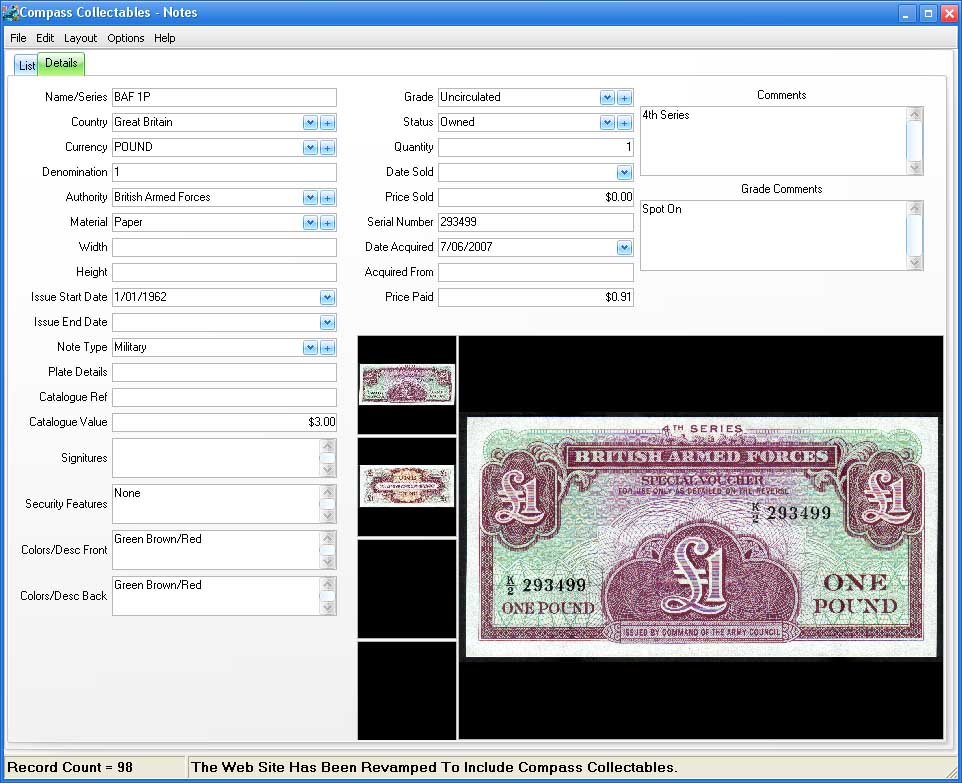Open the File menu
The height and width of the screenshot is (783, 962).
(x=18, y=38)
